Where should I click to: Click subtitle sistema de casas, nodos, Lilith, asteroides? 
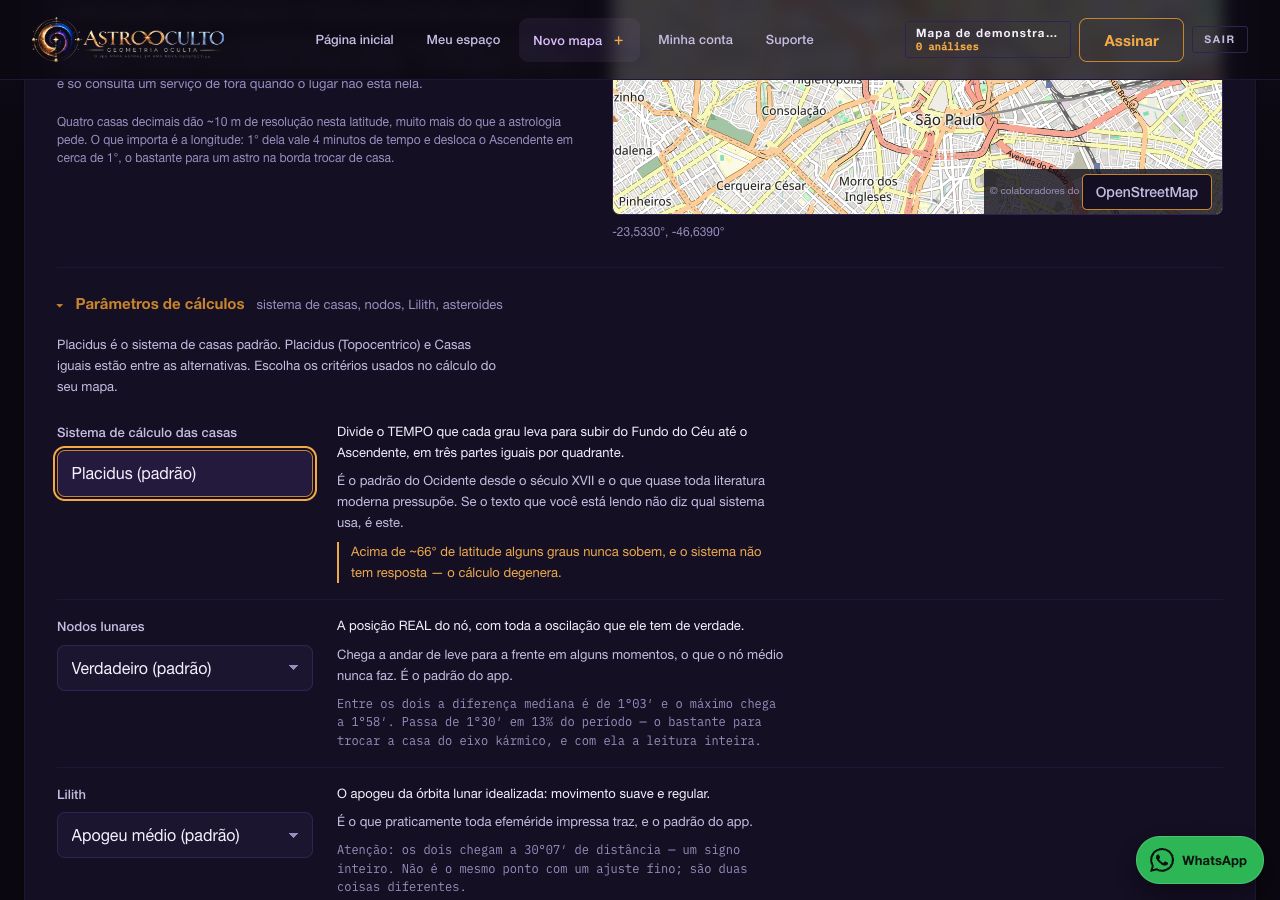[x=379, y=304]
